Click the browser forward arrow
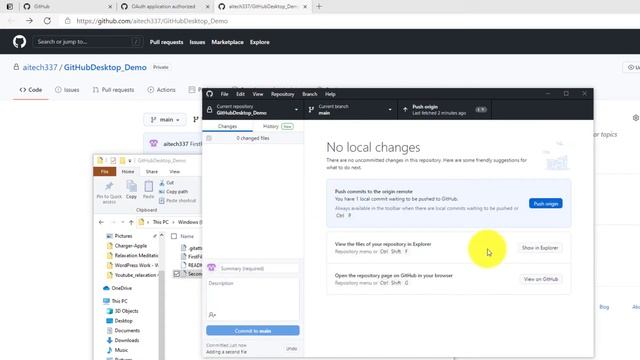The image size is (640, 360). (29, 21)
